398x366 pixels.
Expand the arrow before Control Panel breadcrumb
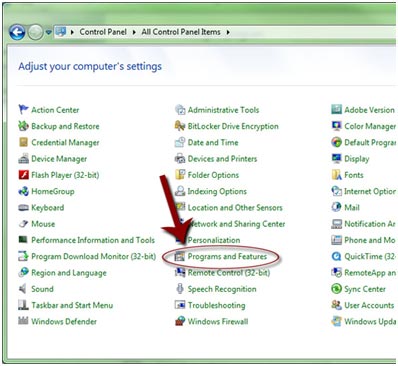(72, 32)
